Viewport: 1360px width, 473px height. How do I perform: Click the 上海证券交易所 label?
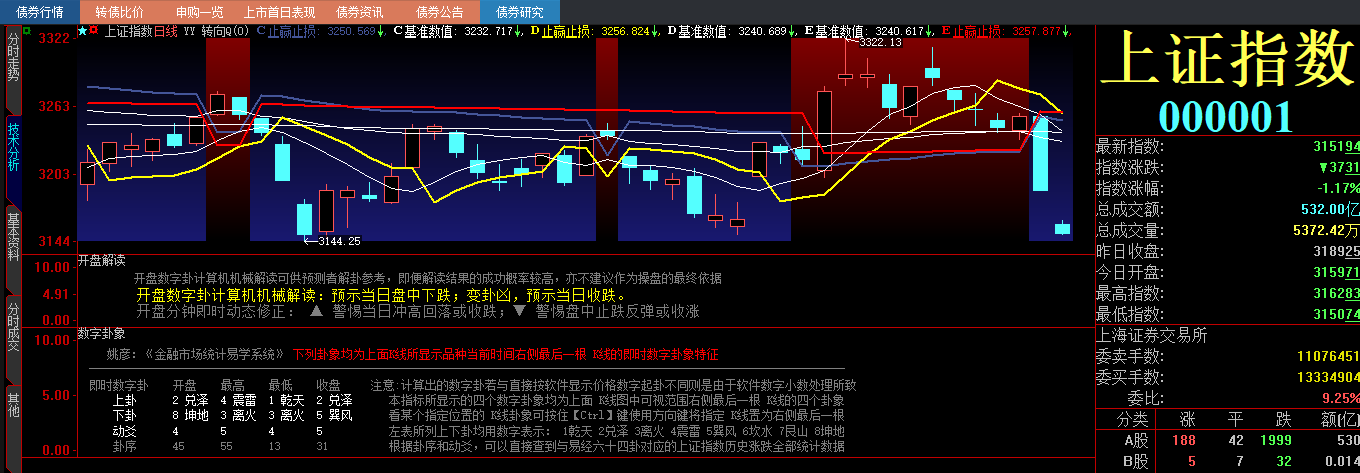(x=1152, y=336)
